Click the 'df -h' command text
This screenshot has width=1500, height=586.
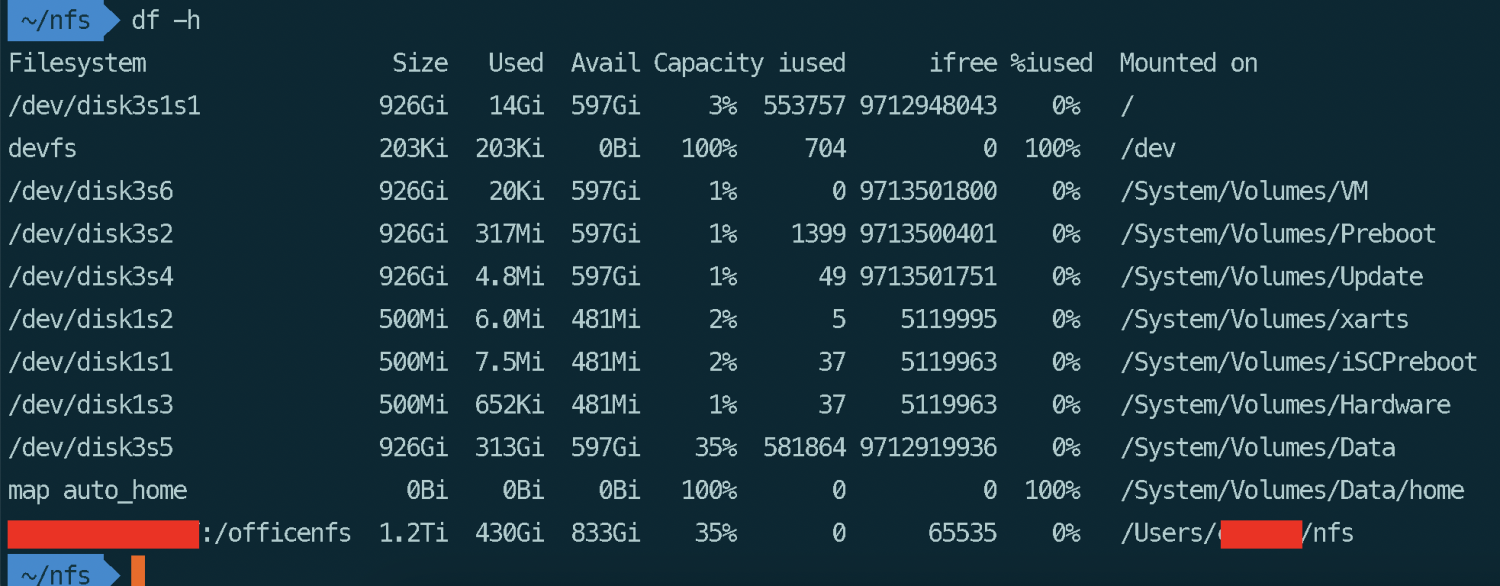tap(166, 19)
